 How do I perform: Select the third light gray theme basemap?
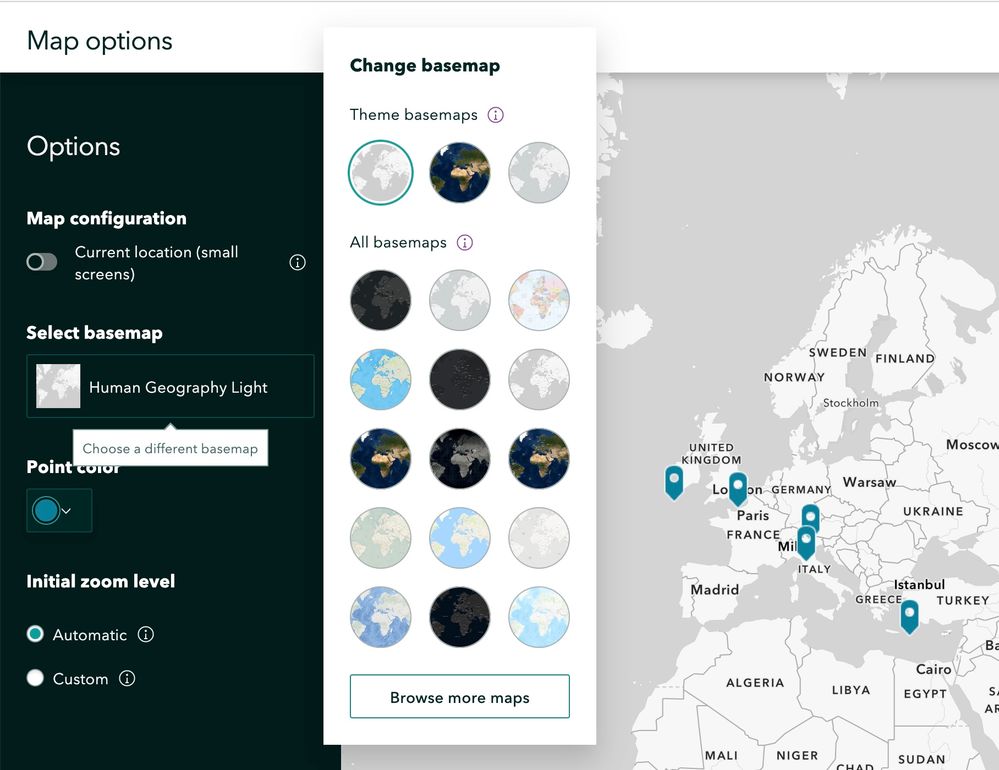(539, 173)
